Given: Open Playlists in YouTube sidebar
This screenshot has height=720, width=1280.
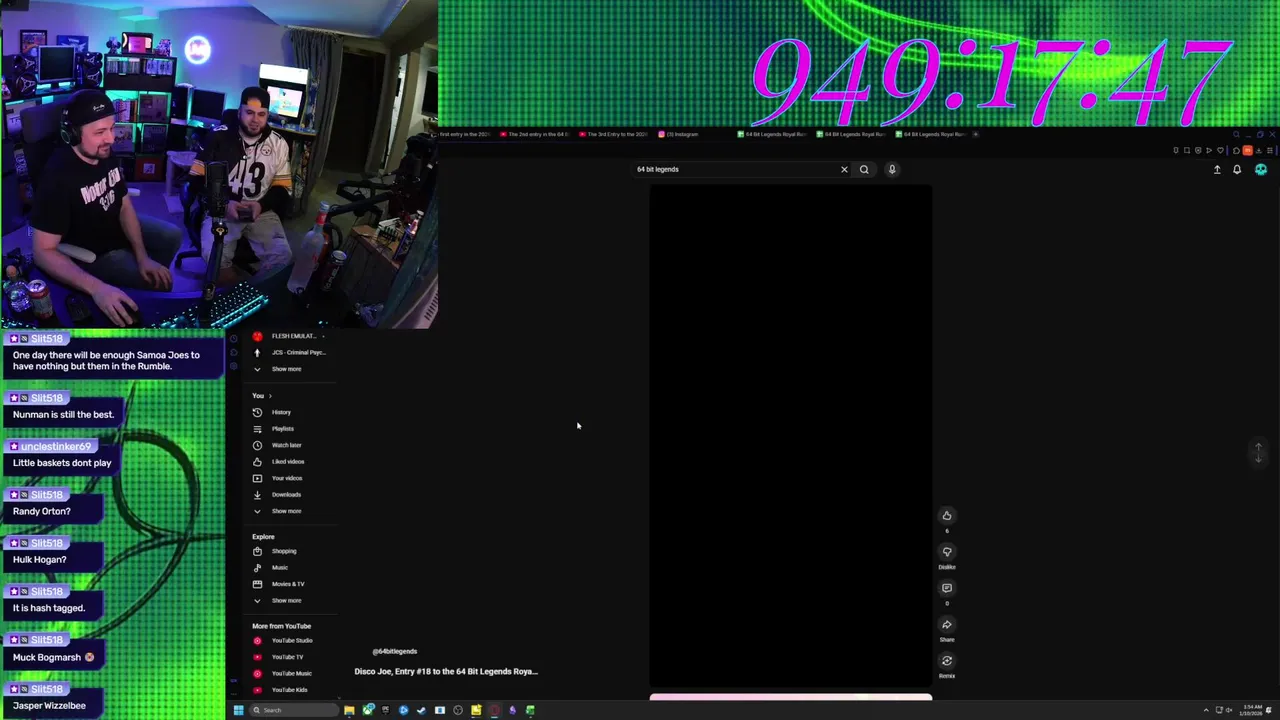Looking at the screenshot, I should click(x=282, y=429).
